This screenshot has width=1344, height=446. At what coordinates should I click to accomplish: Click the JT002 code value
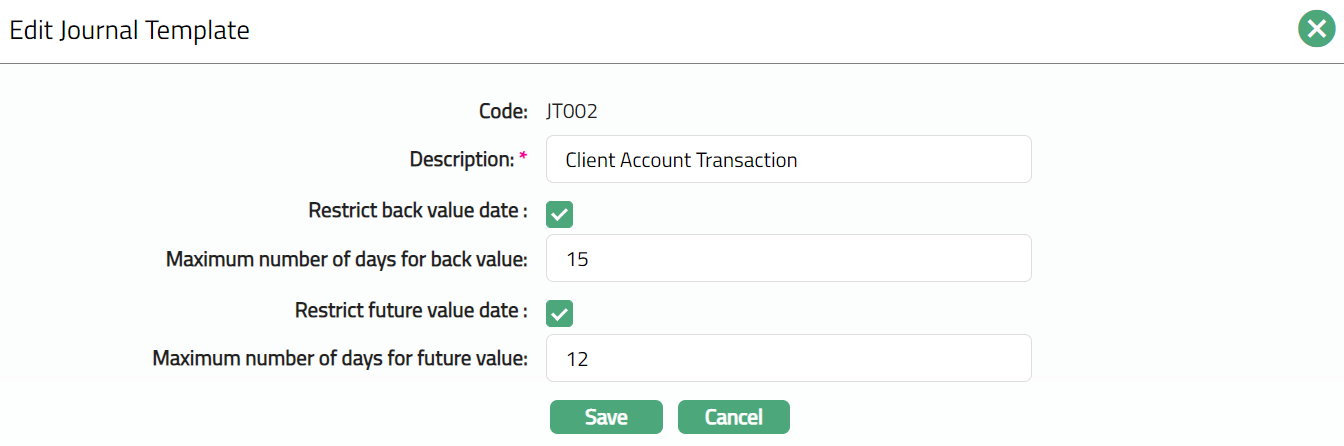[572, 111]
